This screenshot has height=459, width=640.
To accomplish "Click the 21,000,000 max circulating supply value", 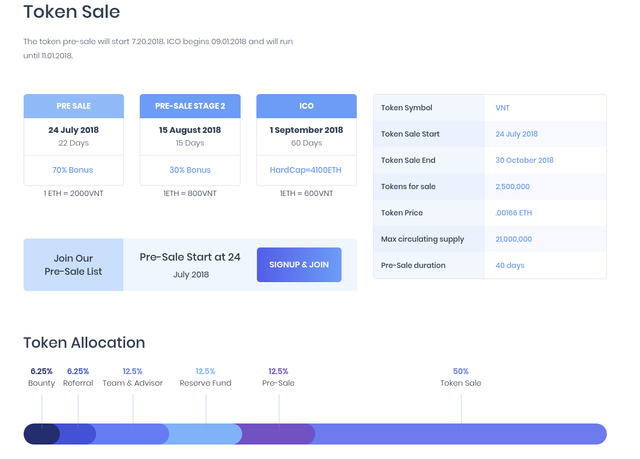I will [x=514, y=239].
